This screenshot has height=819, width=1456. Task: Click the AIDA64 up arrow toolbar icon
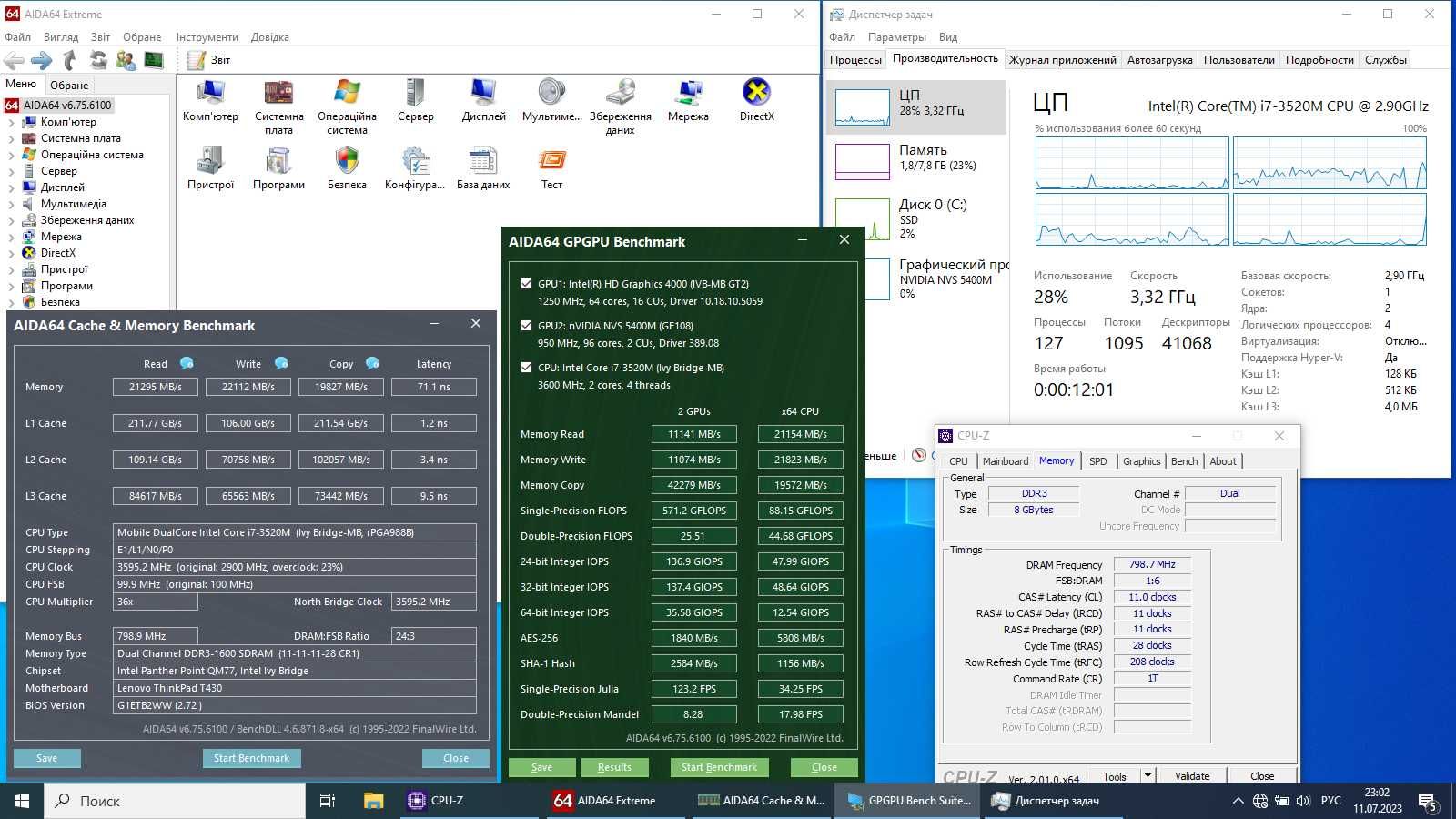tap(69, 60)
